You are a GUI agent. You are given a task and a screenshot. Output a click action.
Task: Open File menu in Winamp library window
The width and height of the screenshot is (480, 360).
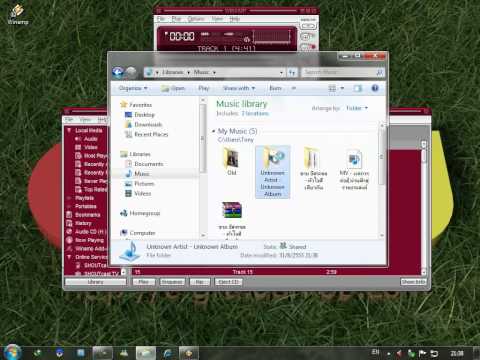(69, 119)
